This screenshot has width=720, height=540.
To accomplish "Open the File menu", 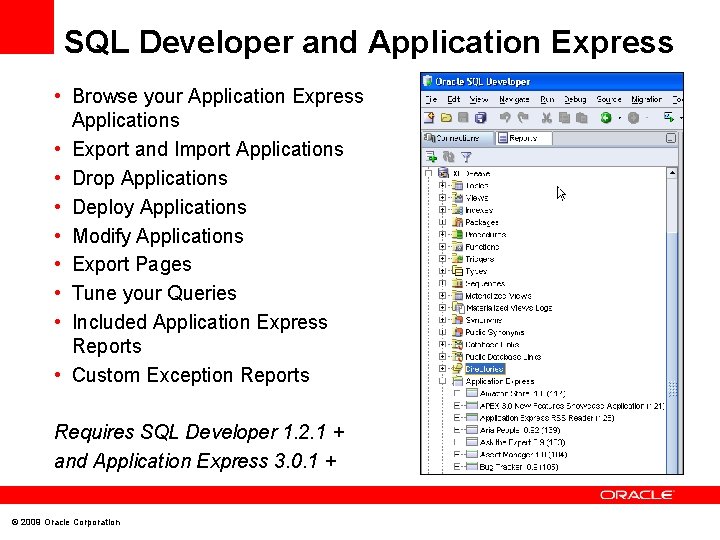I will pyautogui.click(x=431, y=99).
